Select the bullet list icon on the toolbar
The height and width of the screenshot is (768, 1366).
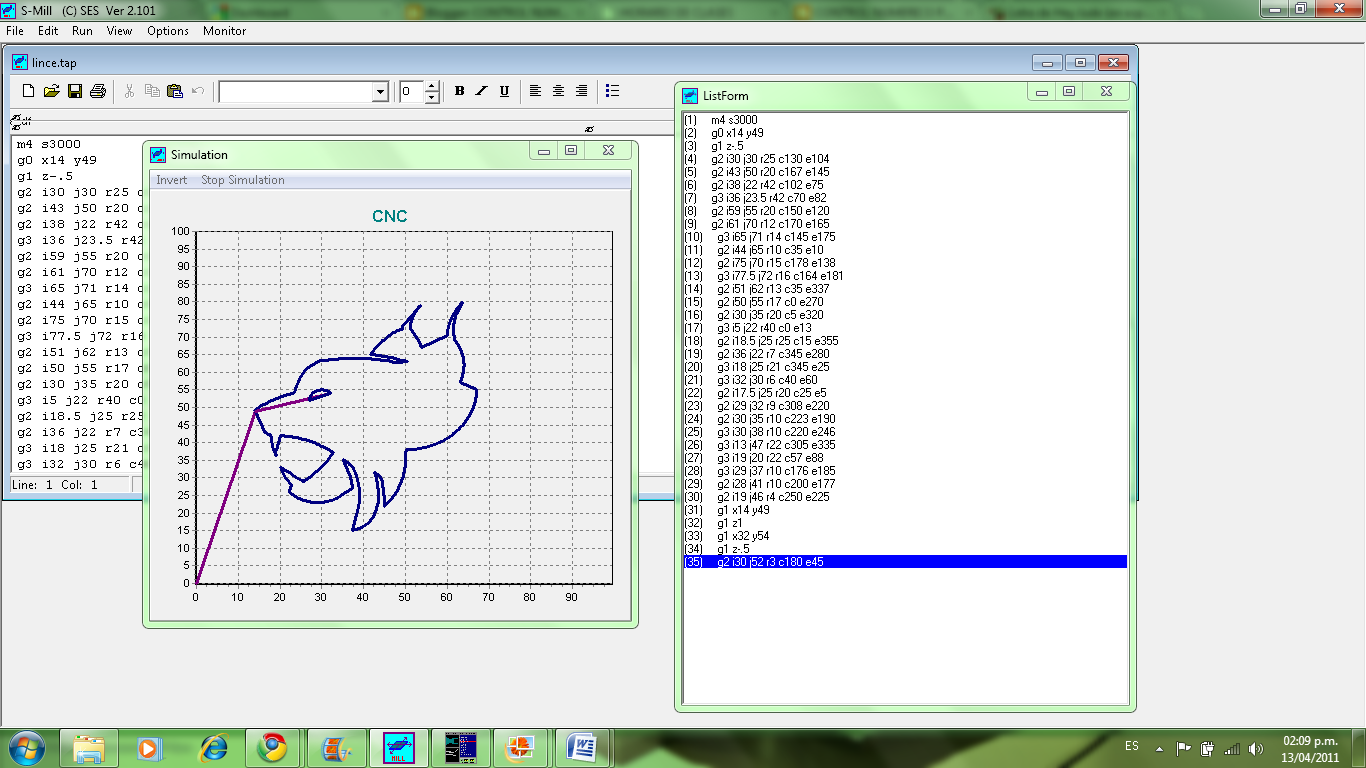point(612,91)
